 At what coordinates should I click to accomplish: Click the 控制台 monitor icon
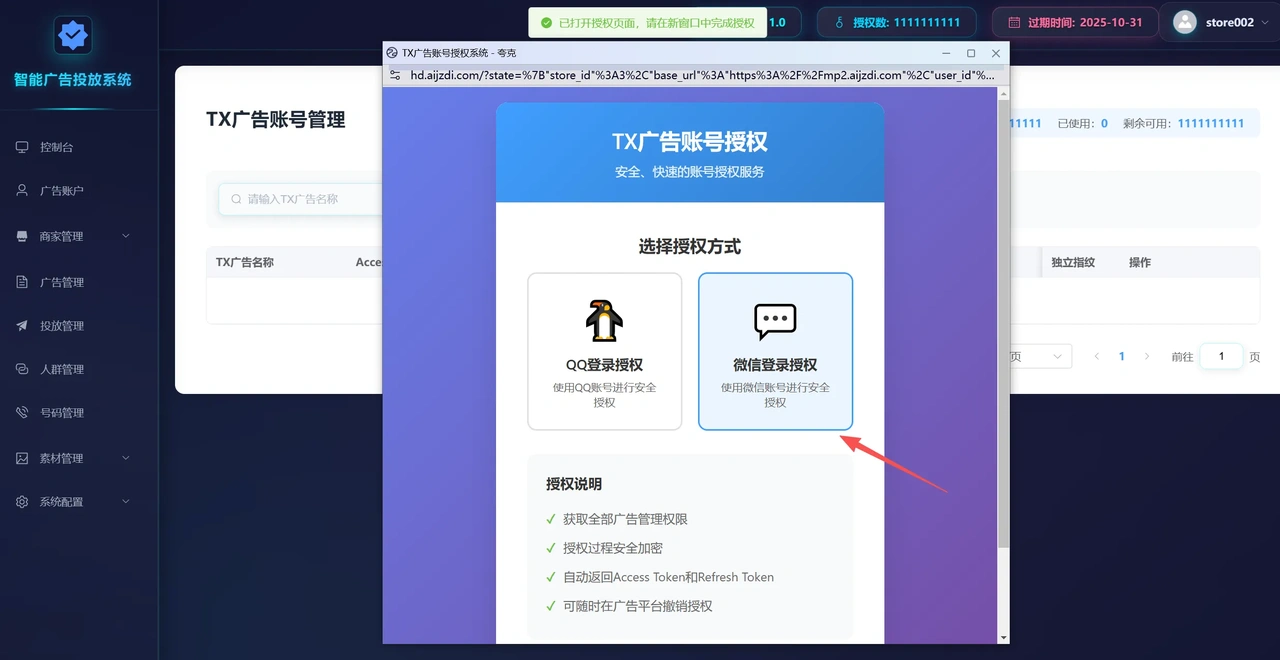(x=22, y=147)
